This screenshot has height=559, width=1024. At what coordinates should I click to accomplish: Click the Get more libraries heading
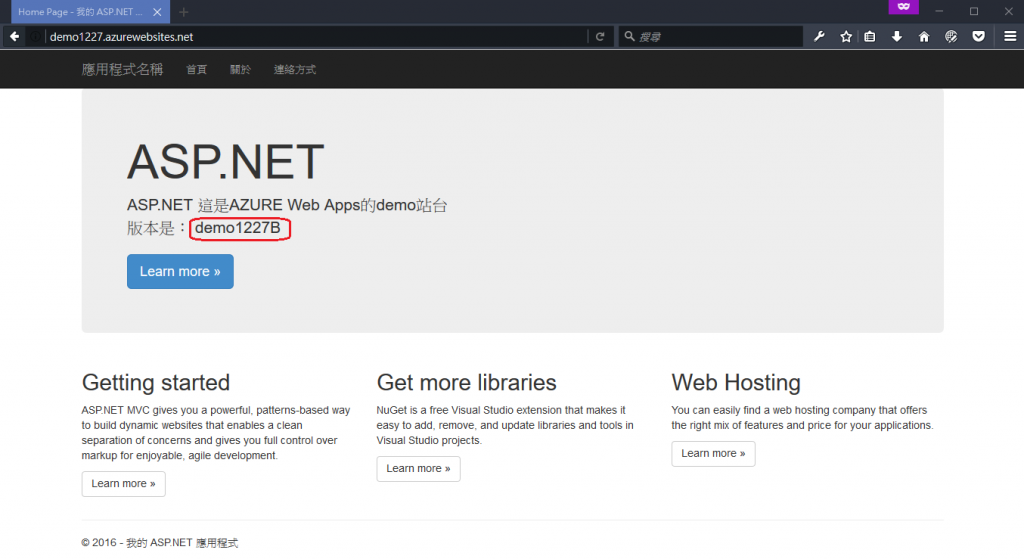466,382
